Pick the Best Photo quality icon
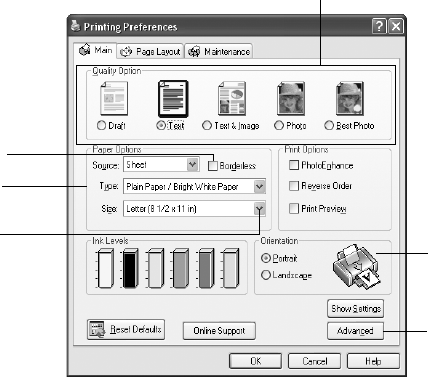 point(350,98)
